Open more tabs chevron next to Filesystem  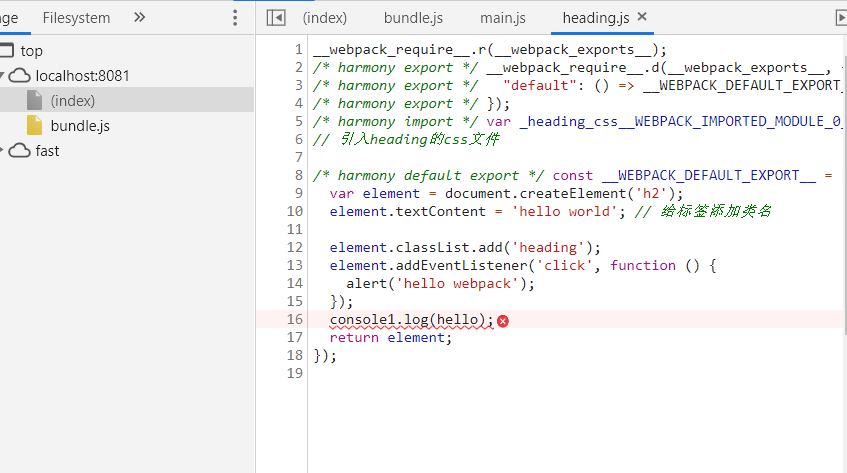(x=139, y=17)
